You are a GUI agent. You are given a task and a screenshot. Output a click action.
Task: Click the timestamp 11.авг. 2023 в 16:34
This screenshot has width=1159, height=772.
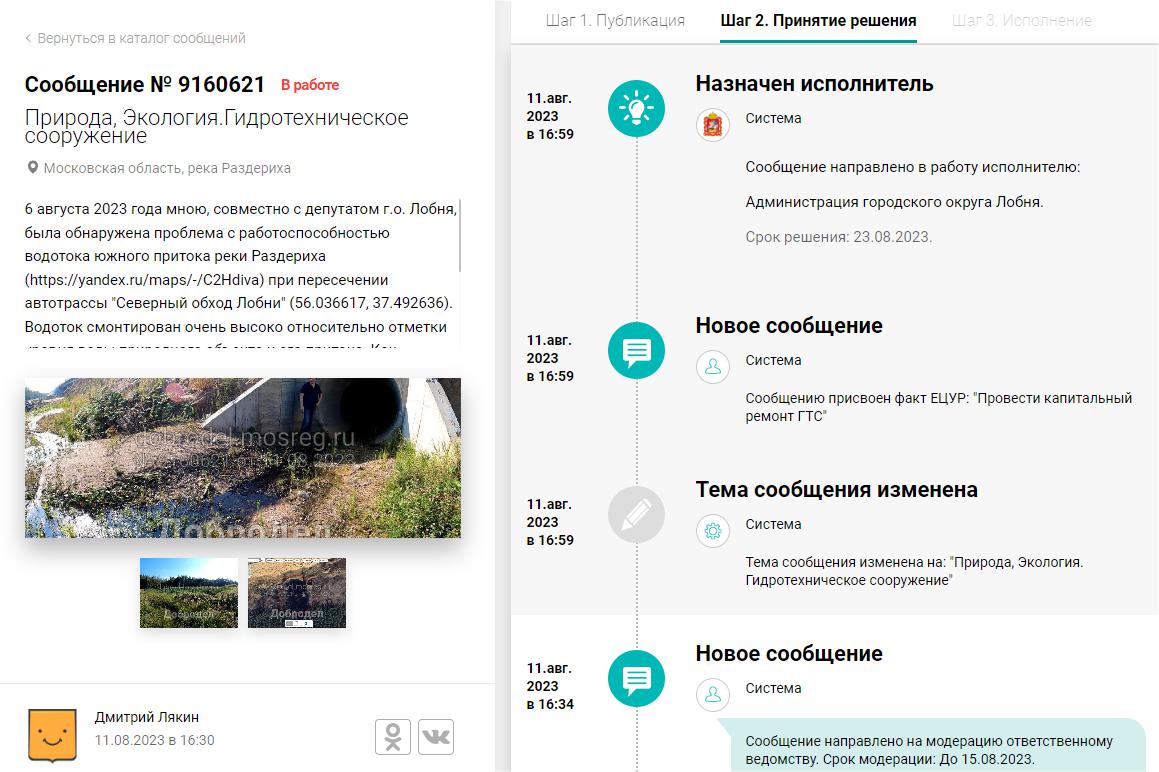(550, 686)
